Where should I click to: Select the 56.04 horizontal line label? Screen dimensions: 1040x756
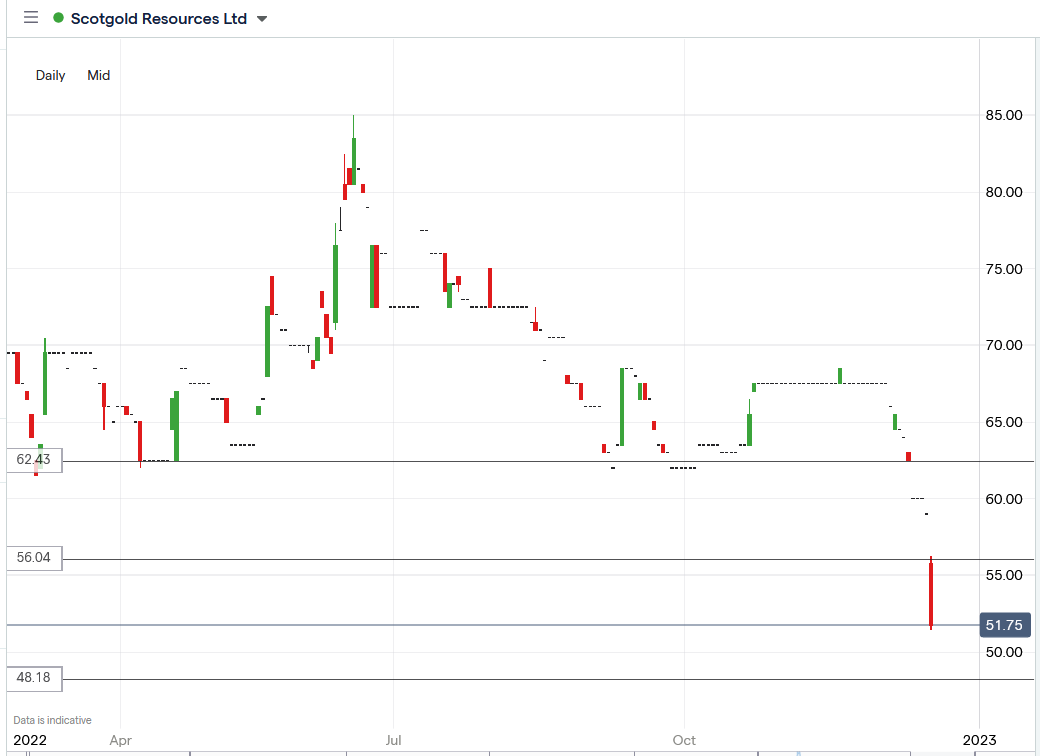click(34, 558)
